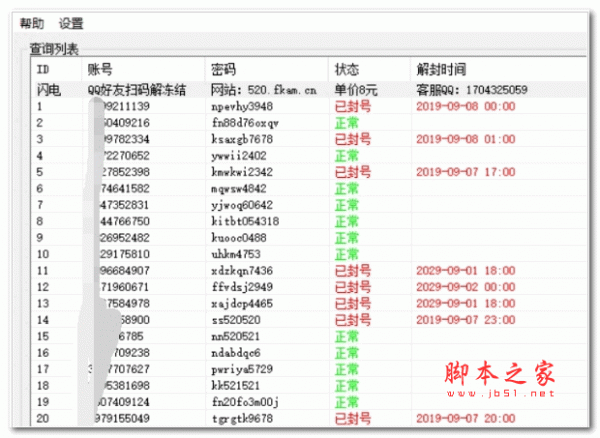The image size is (600, 438).
Task: Select the QQ好友扫码解冻结 cell
Action: (137, 90)
